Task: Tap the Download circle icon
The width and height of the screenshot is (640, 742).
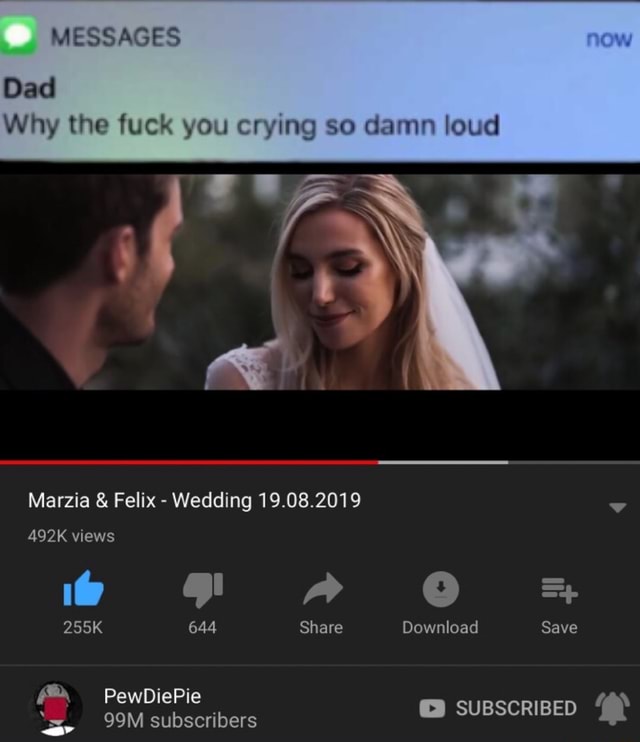Action: click(440, 589)
